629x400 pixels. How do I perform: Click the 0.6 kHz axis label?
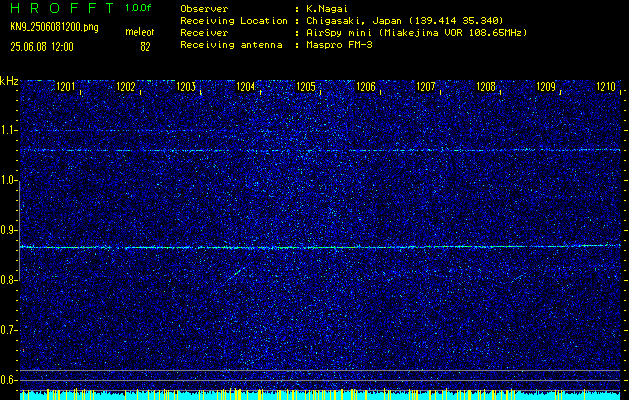point(8,380)
